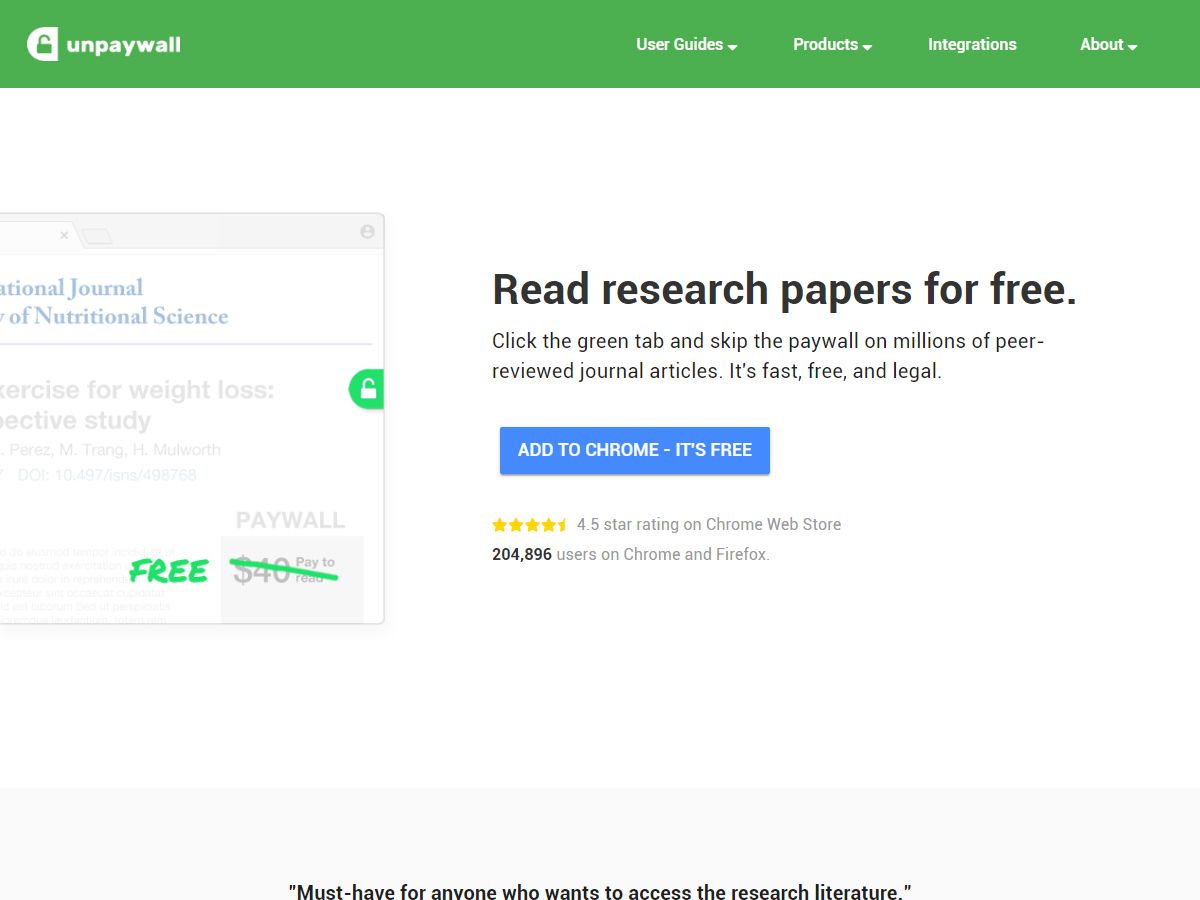Open the Products dropdown menu
Image resolution: width=1200 pixels, height=900 pixels.
(832, 45)
